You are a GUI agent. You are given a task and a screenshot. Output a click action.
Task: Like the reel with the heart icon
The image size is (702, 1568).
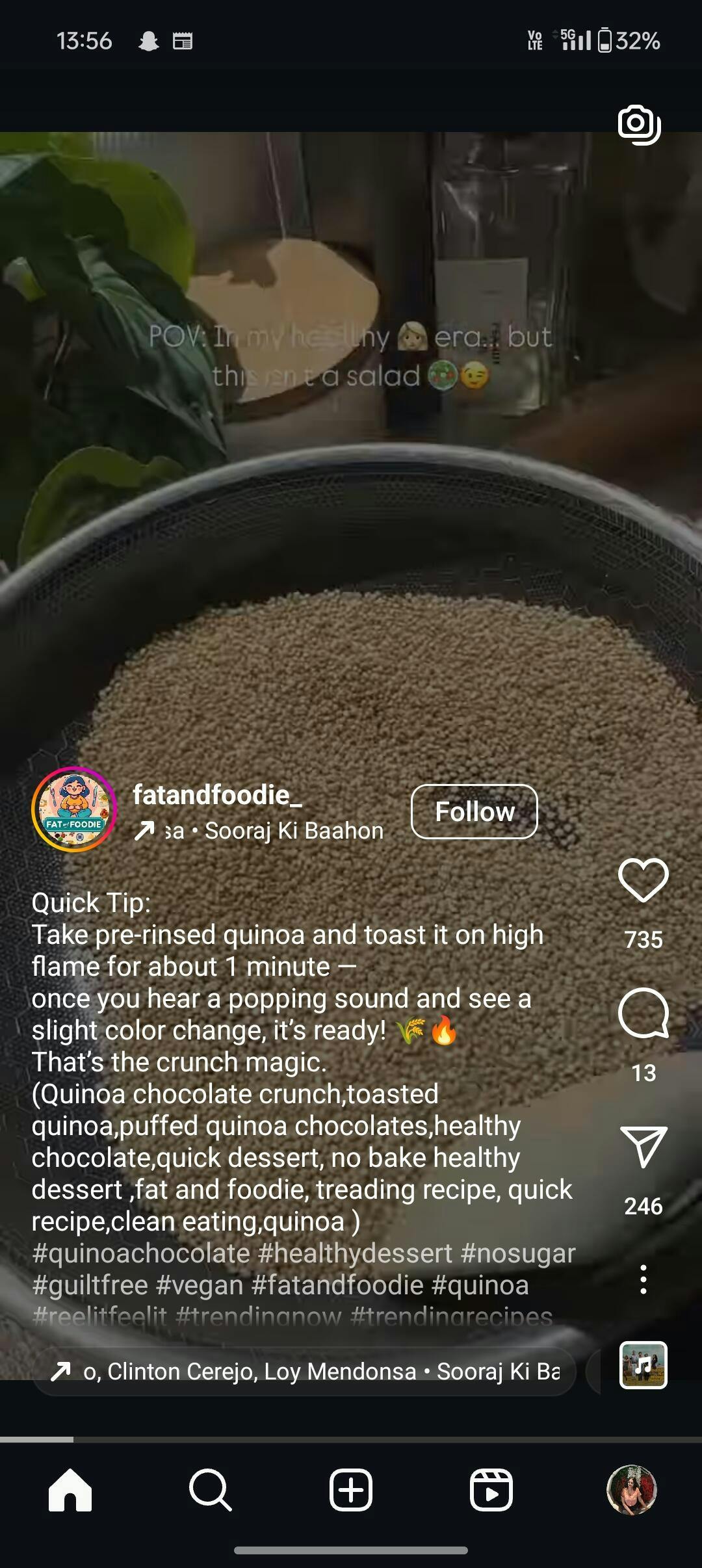pyautogui.click(x=643, y=880)
